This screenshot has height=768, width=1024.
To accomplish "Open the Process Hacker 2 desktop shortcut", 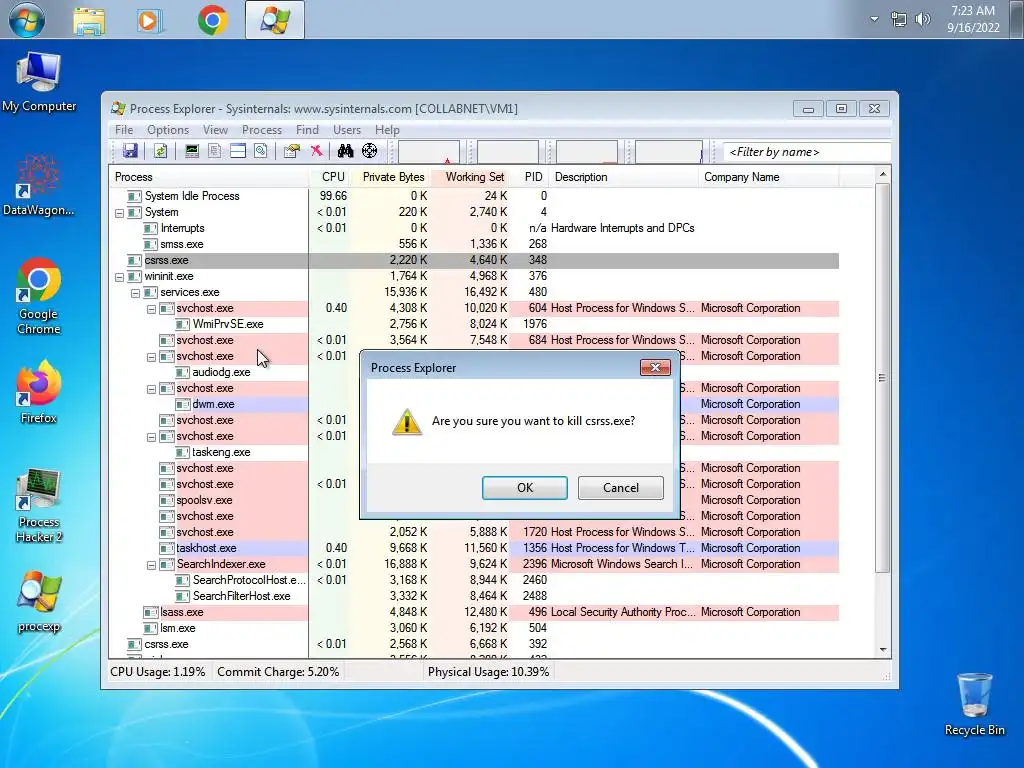I will 39,506.
